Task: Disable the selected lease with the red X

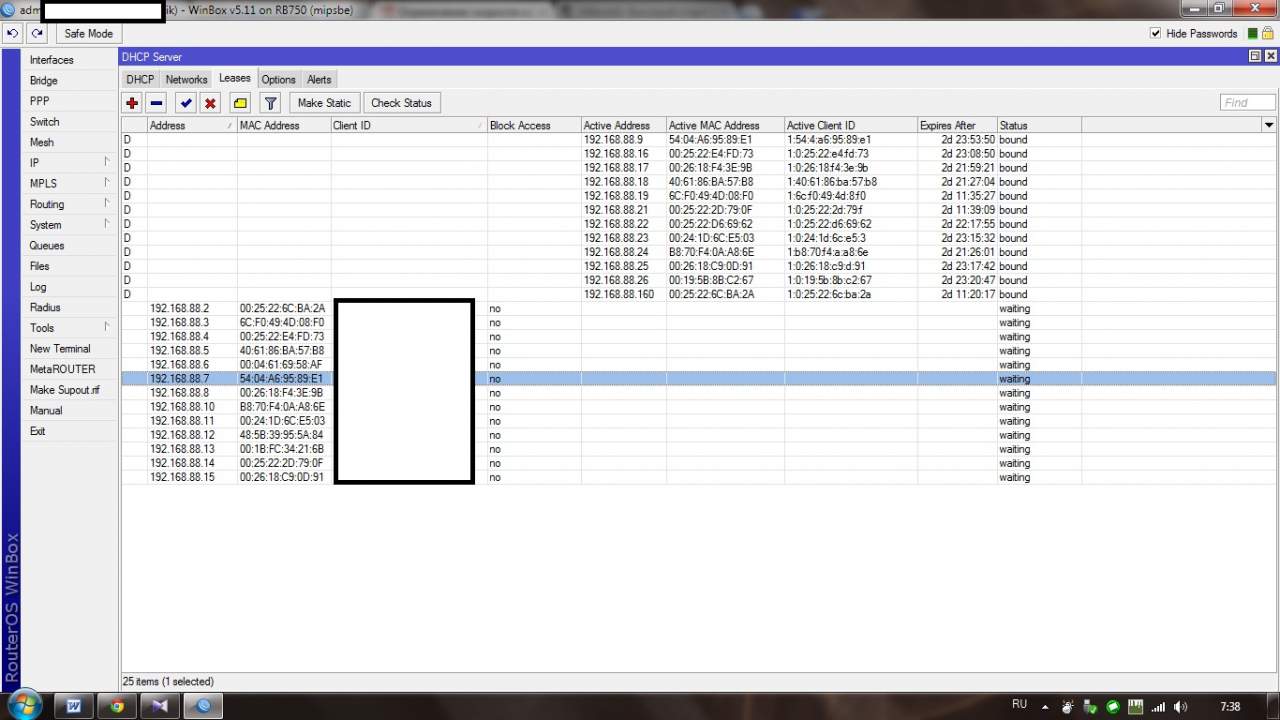Action: 210,103
